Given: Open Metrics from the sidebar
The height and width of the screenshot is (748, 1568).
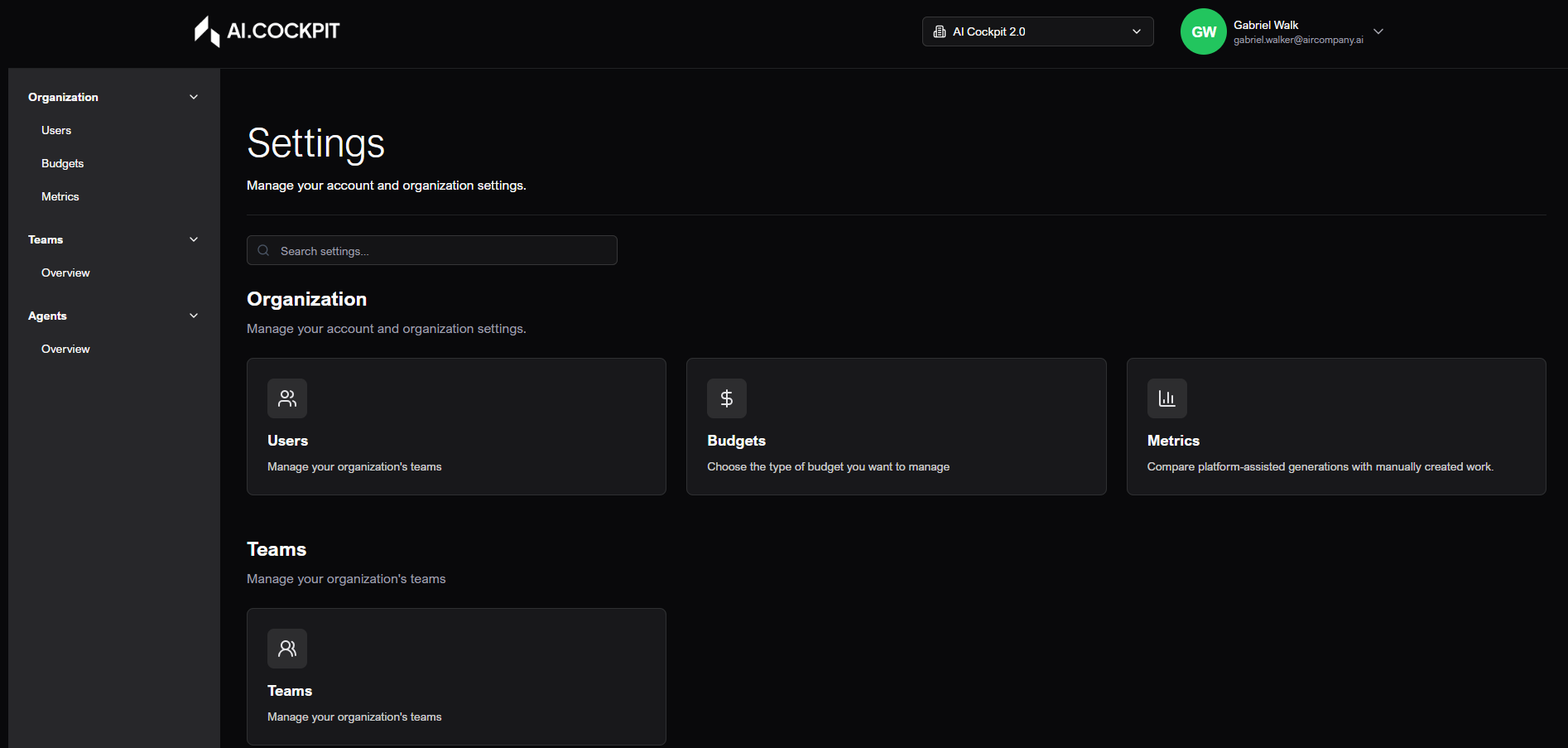Looking at the screenshot, I should click(60, 196).
